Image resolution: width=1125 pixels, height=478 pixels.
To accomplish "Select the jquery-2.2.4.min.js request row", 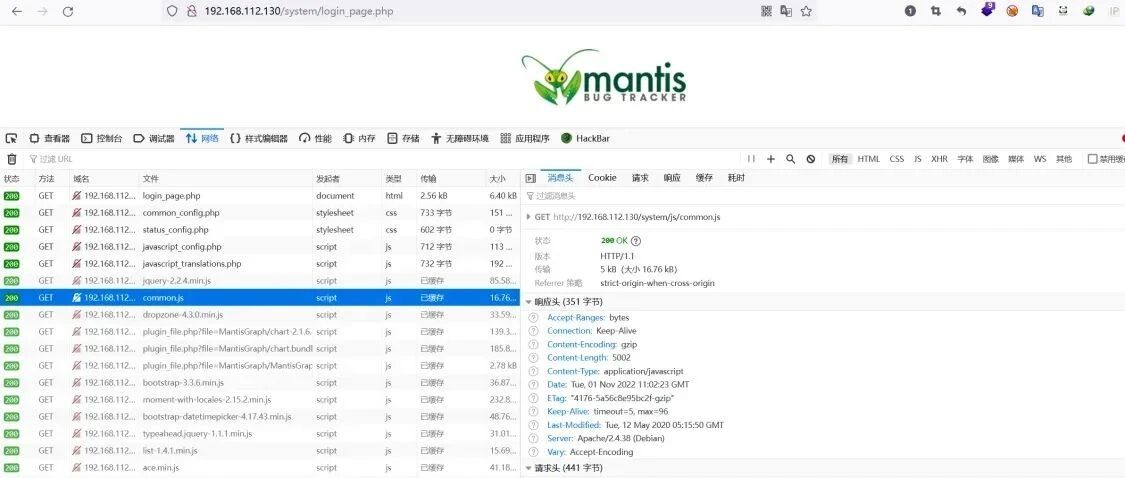I will coord(260,281).
